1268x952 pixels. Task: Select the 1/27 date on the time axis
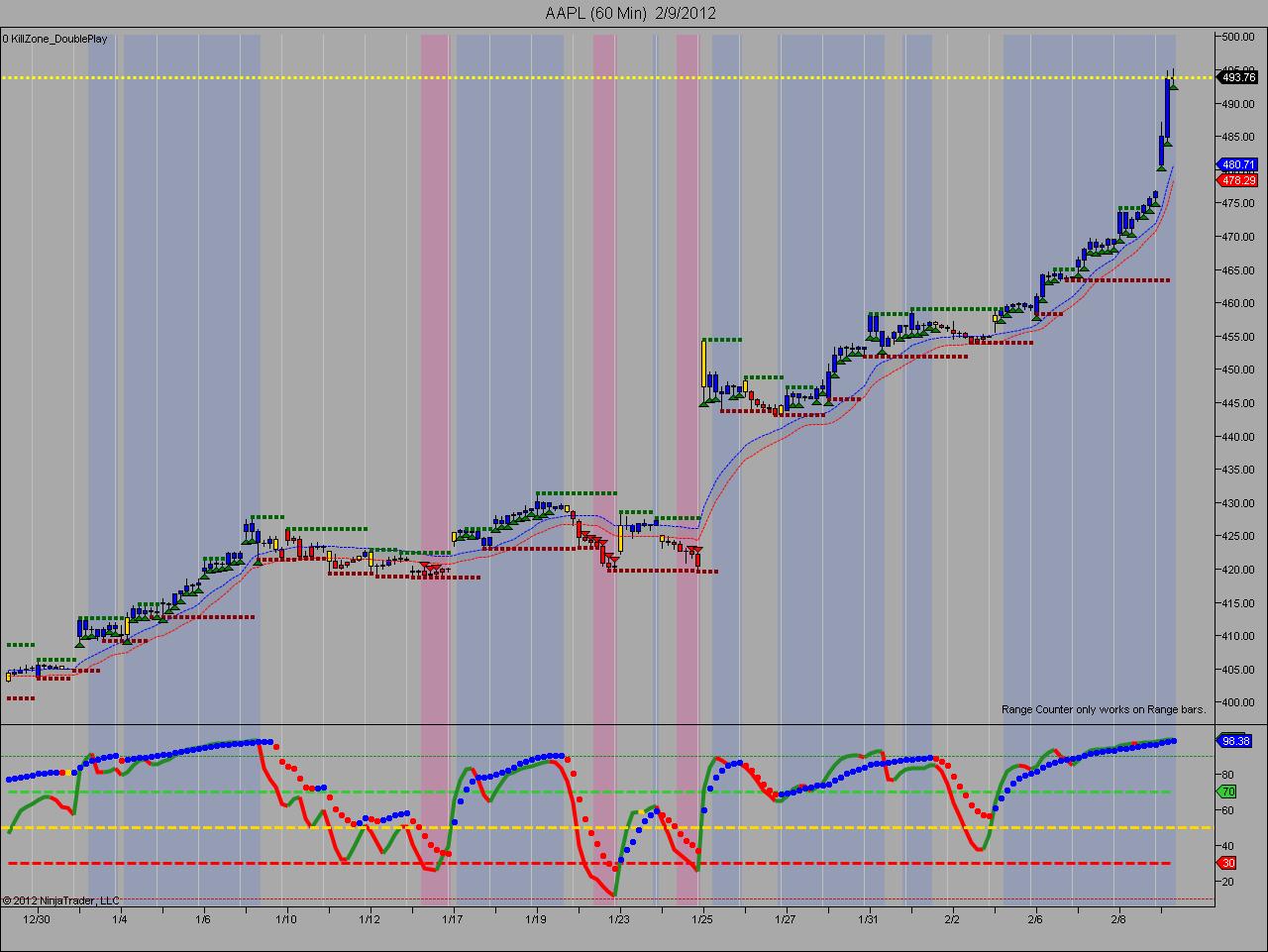pyautogui.click(x=786, y=919)
